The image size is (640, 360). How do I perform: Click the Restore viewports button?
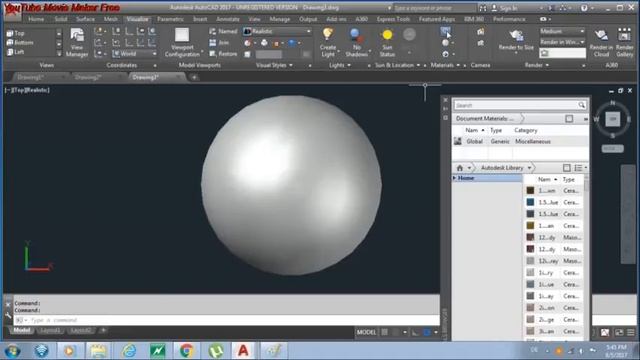223,53
